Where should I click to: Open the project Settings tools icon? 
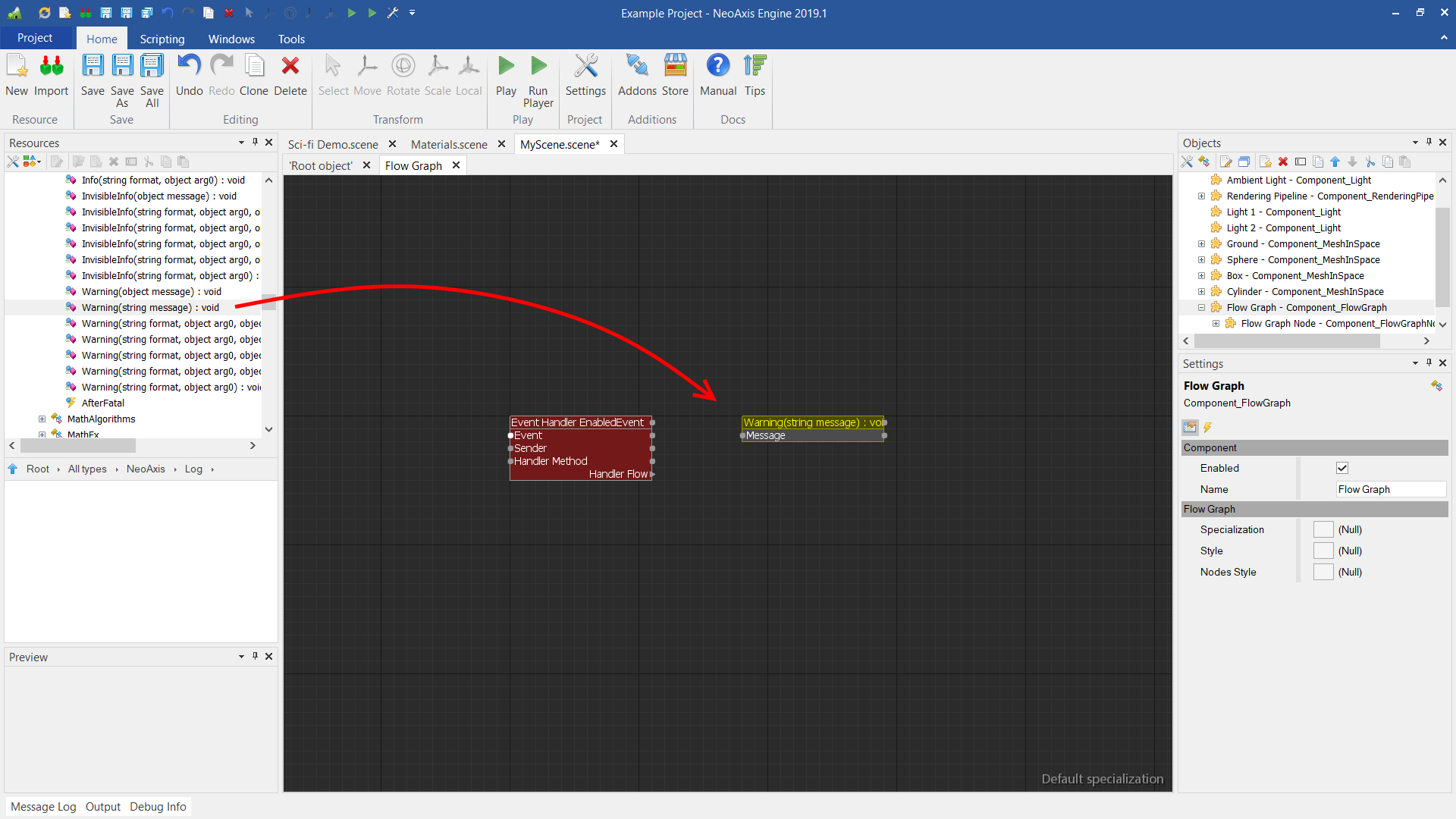pos(585,67)
